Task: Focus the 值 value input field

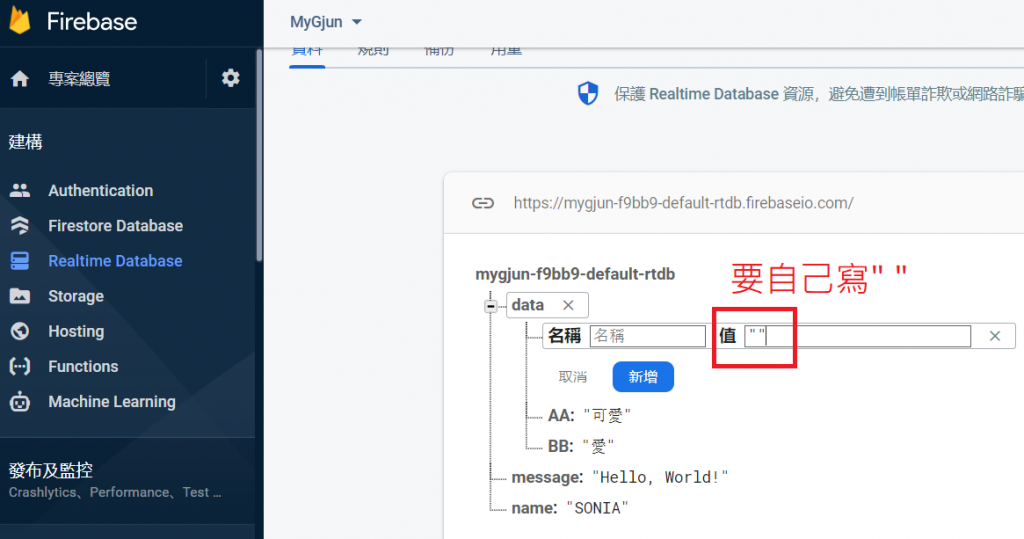Action: [x=857, y=336]
